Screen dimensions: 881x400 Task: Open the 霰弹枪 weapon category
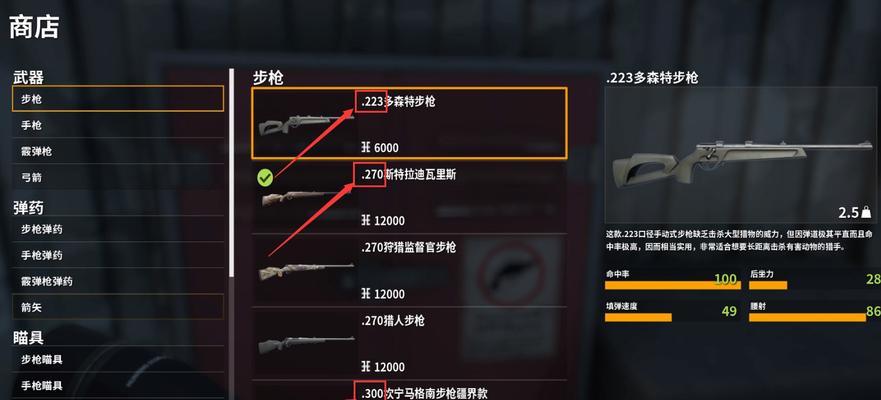click(x=118, y=151)
